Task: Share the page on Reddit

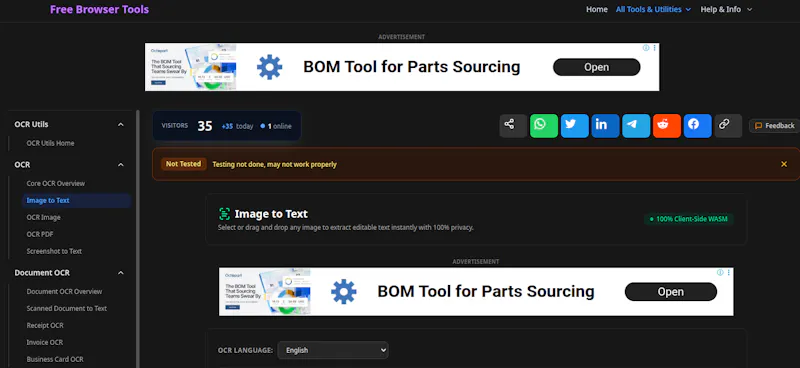Action: coord(667,126)
